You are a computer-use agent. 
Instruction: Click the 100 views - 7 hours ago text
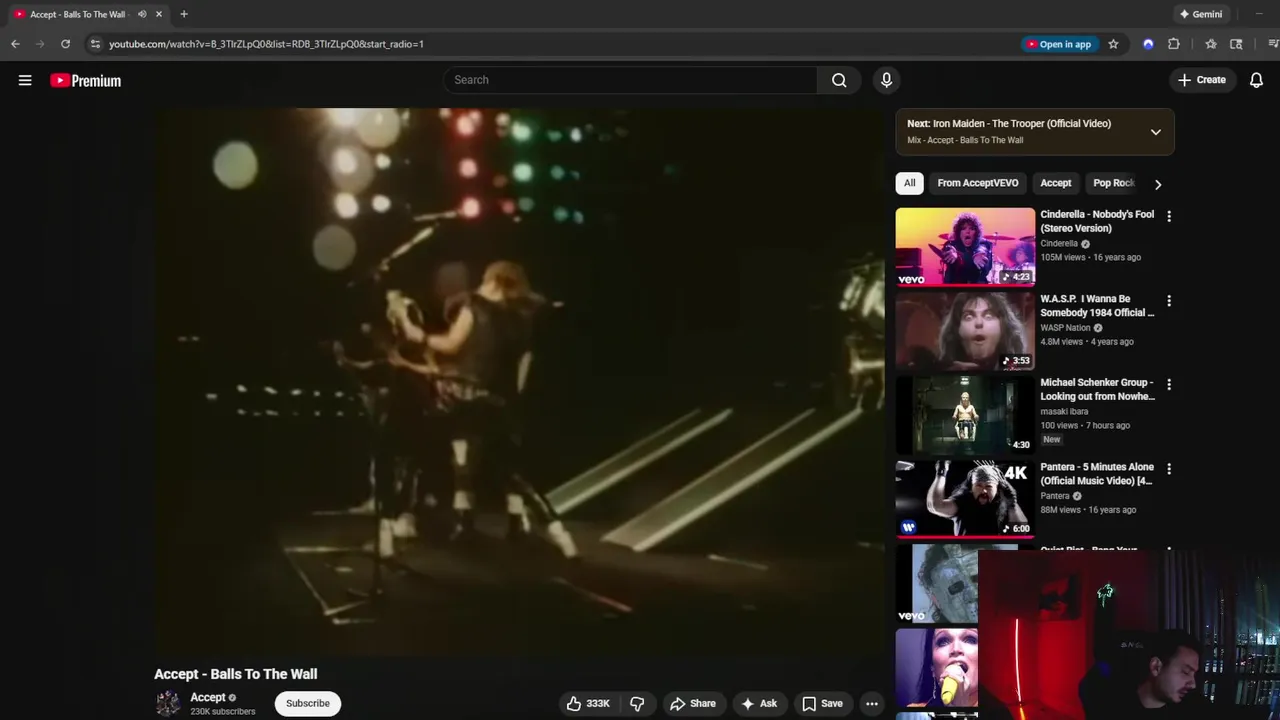pyautogui.click(x=1085, y=425)
